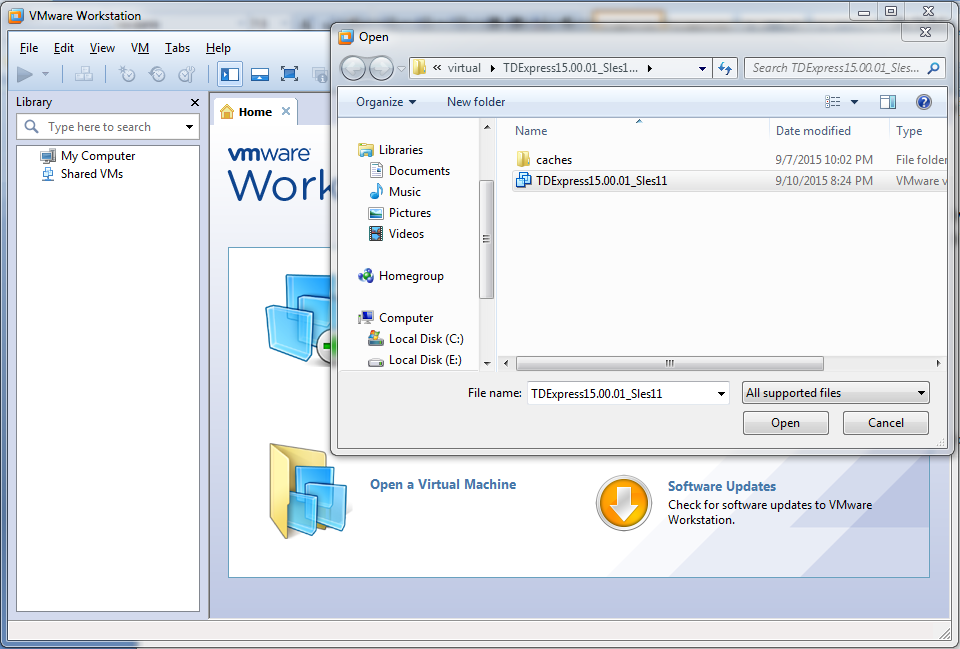Open the Help menu
The height and width of the screenshot is (649, 960).
[218, 48]
